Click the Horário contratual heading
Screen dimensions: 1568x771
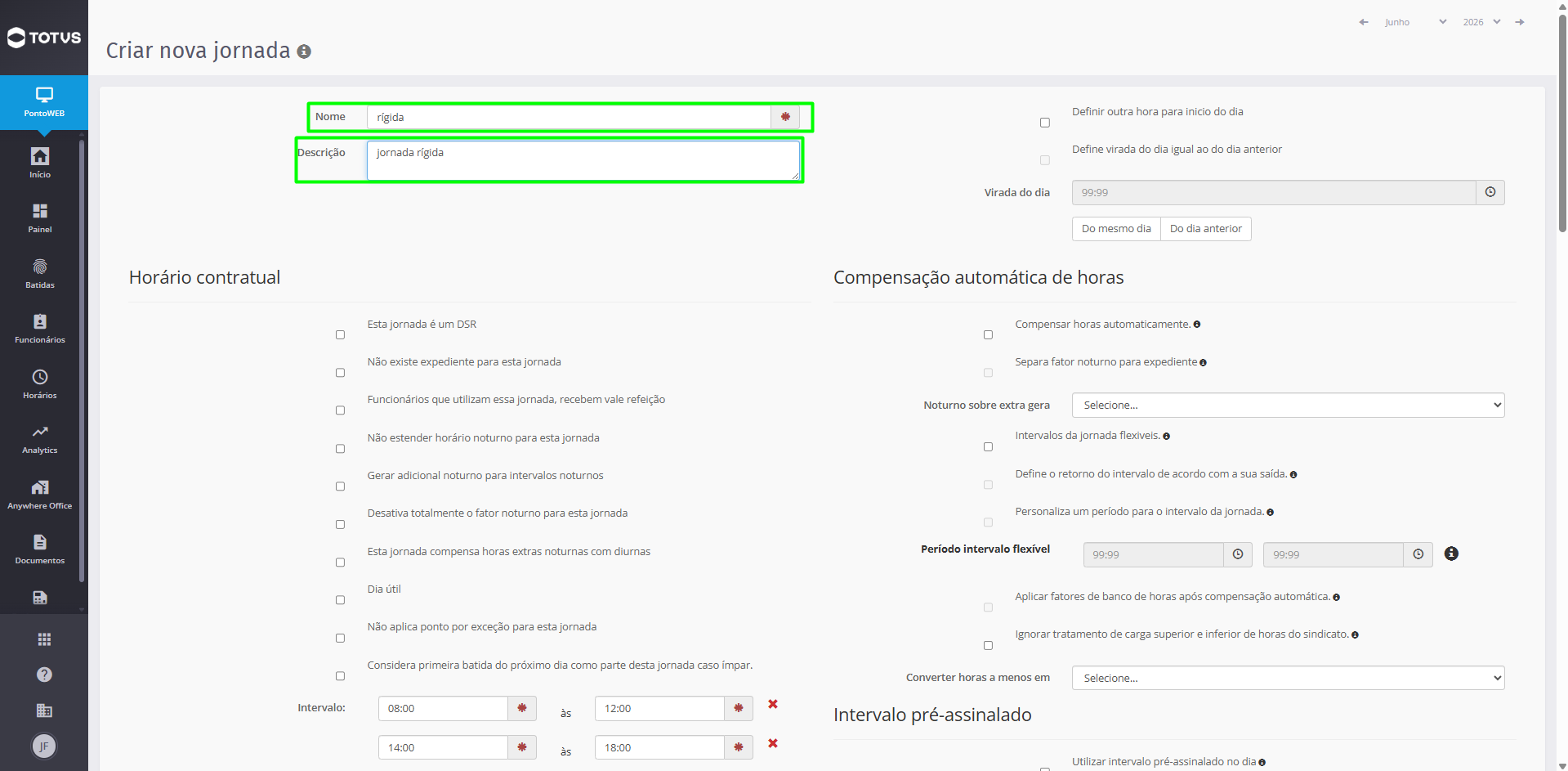pos(204,277)
